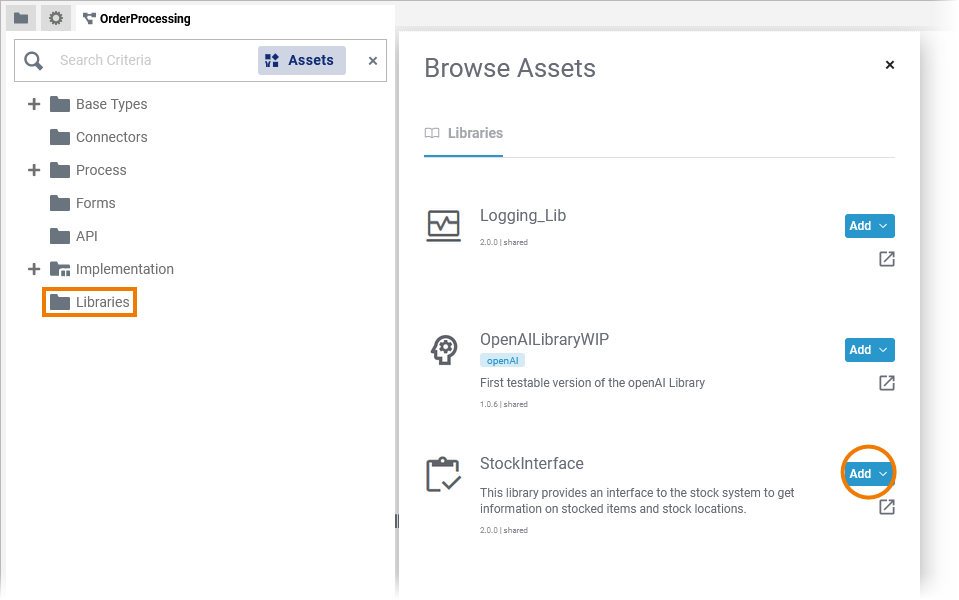This screenshot has height=600, width=959.
Task: Open the settings gear icon
Action: point(56,18)
